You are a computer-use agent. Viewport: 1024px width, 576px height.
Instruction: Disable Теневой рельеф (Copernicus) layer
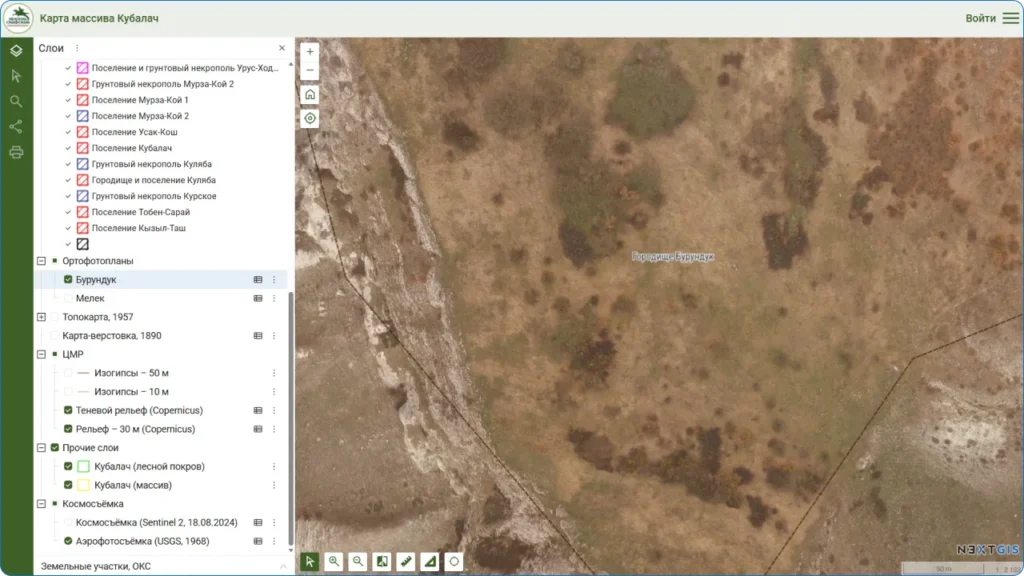[68, 410]
